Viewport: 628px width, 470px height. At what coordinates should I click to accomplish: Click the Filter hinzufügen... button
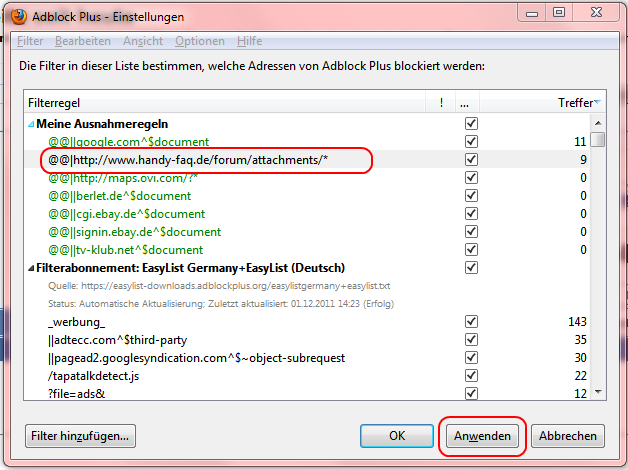click(x=80, y=436)
